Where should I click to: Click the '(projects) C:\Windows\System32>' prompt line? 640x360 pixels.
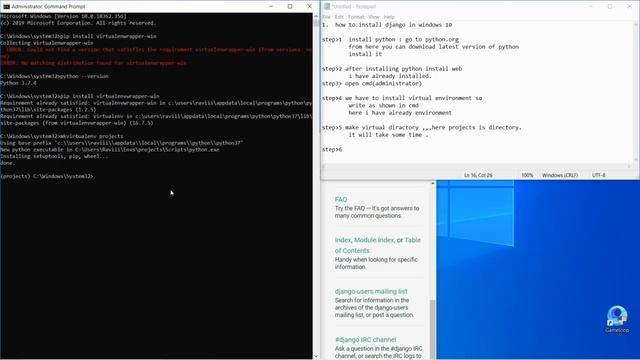pos(47,176)
